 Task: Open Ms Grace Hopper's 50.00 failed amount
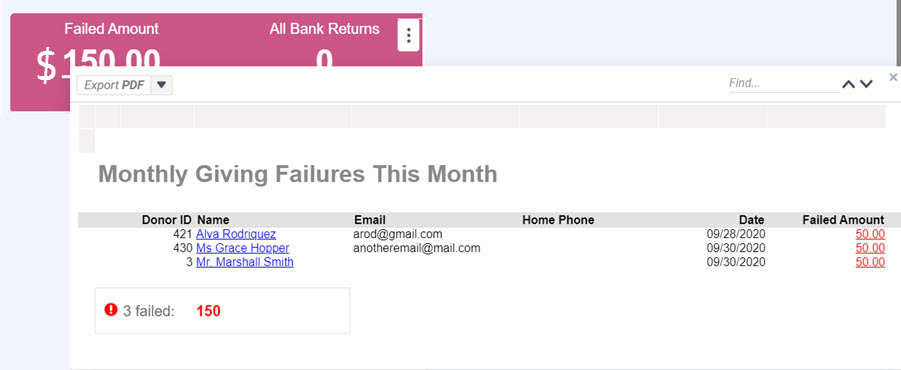(x=870, y=248)
